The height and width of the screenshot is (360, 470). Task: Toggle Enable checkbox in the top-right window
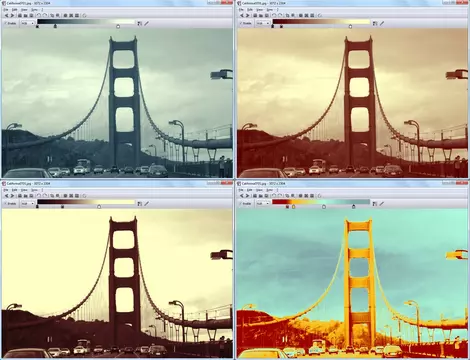pos(246,23)
